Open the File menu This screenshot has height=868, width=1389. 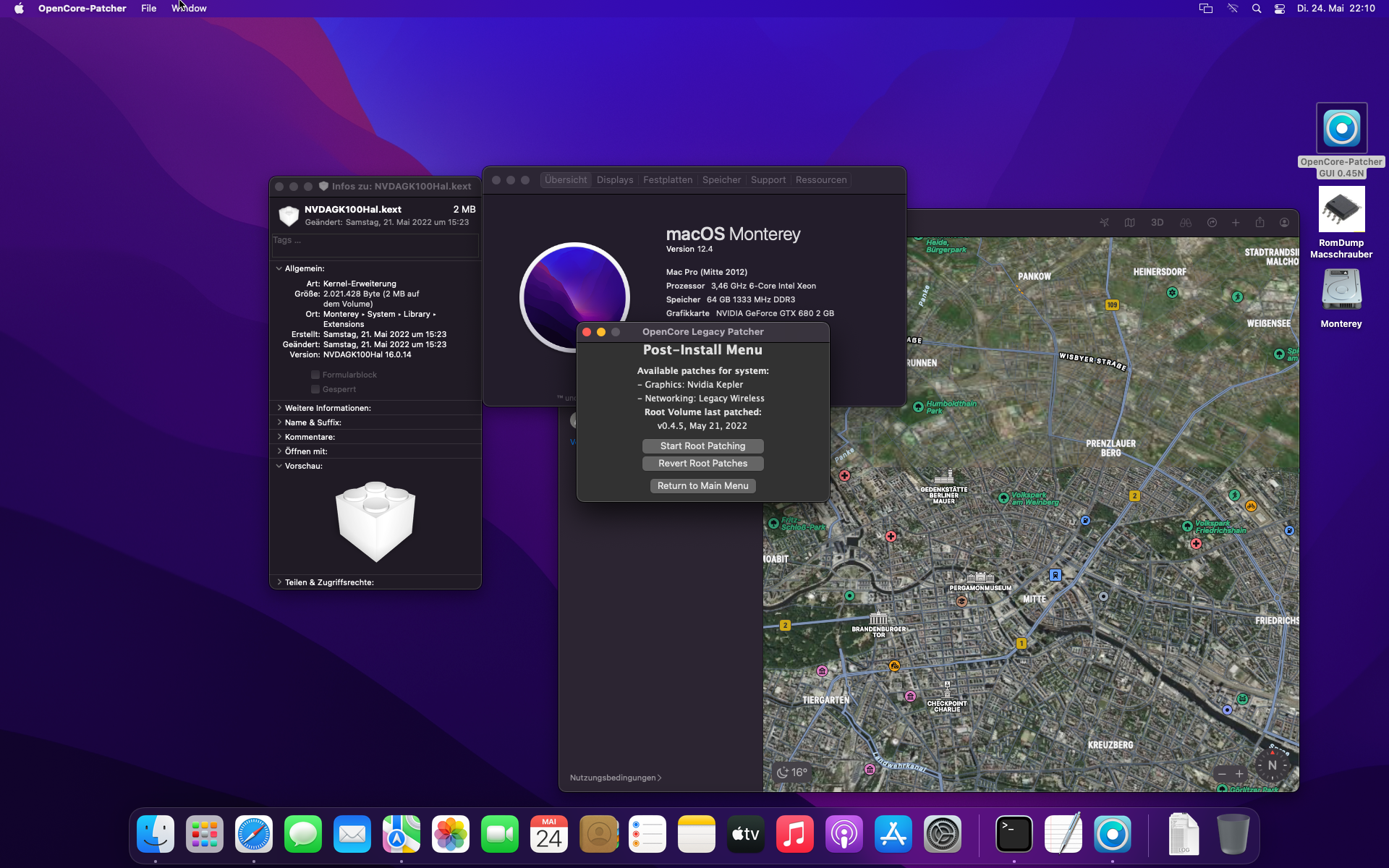[x=148, y=9]
